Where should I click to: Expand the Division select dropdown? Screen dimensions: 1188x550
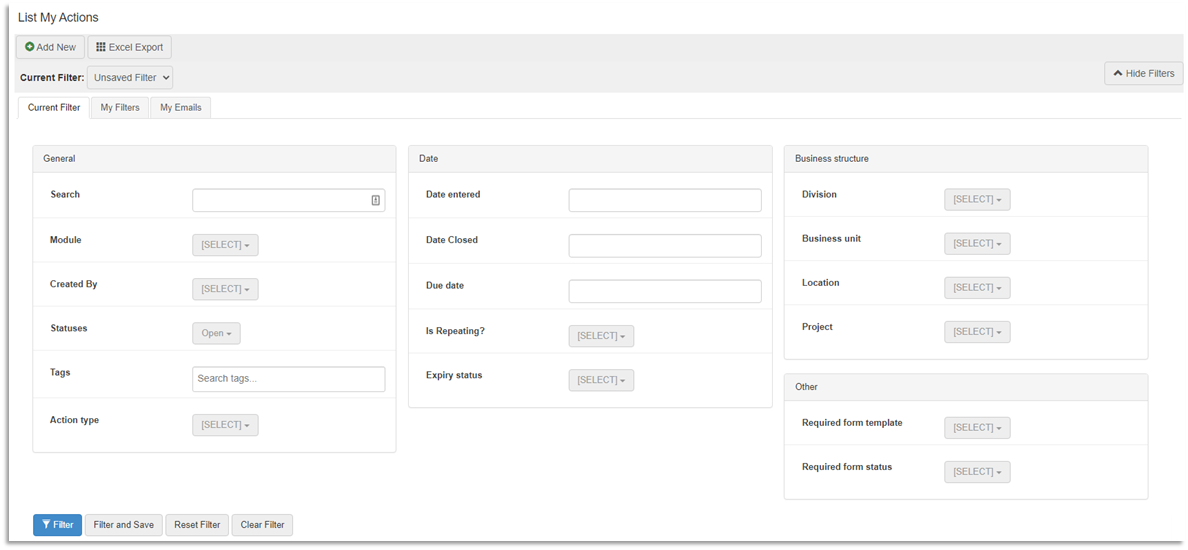pos(977,200)
